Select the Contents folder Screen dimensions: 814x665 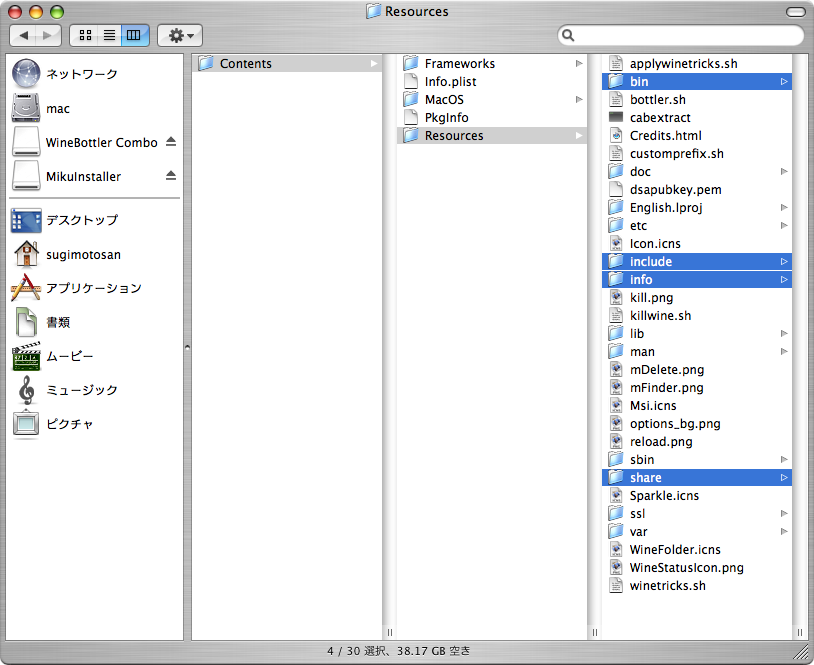point(287,63)
